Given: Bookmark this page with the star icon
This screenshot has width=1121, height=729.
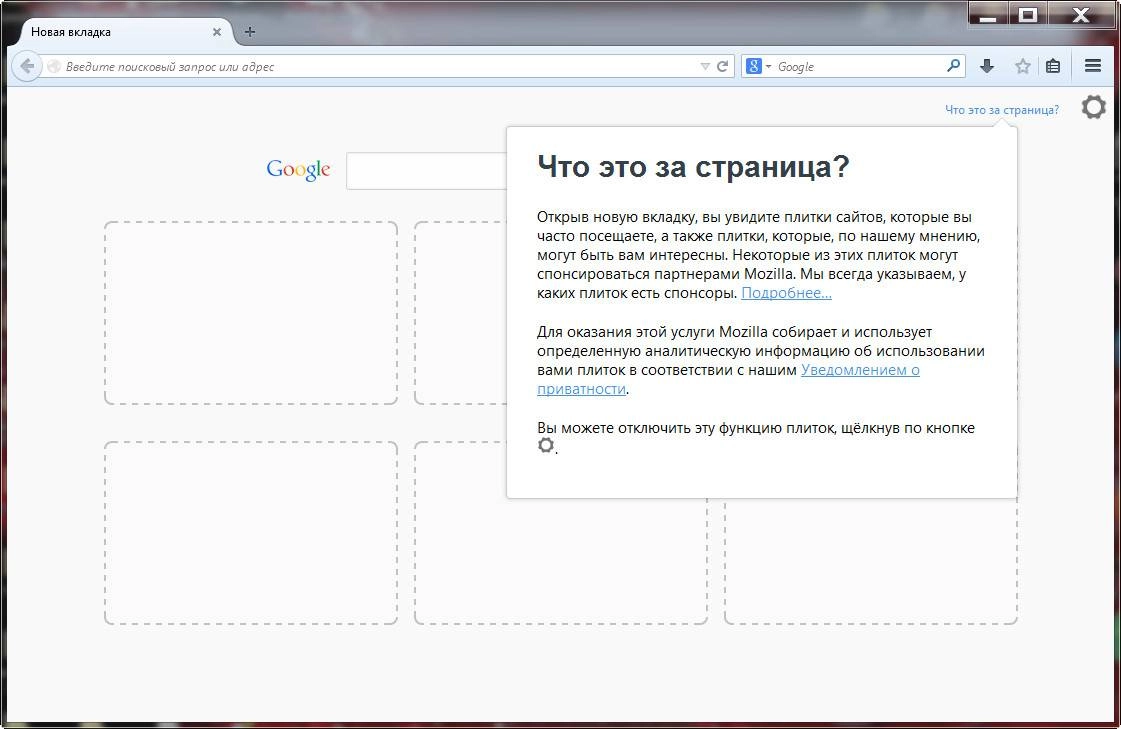Looking at the screenshot, I should tap(1022, 66).
